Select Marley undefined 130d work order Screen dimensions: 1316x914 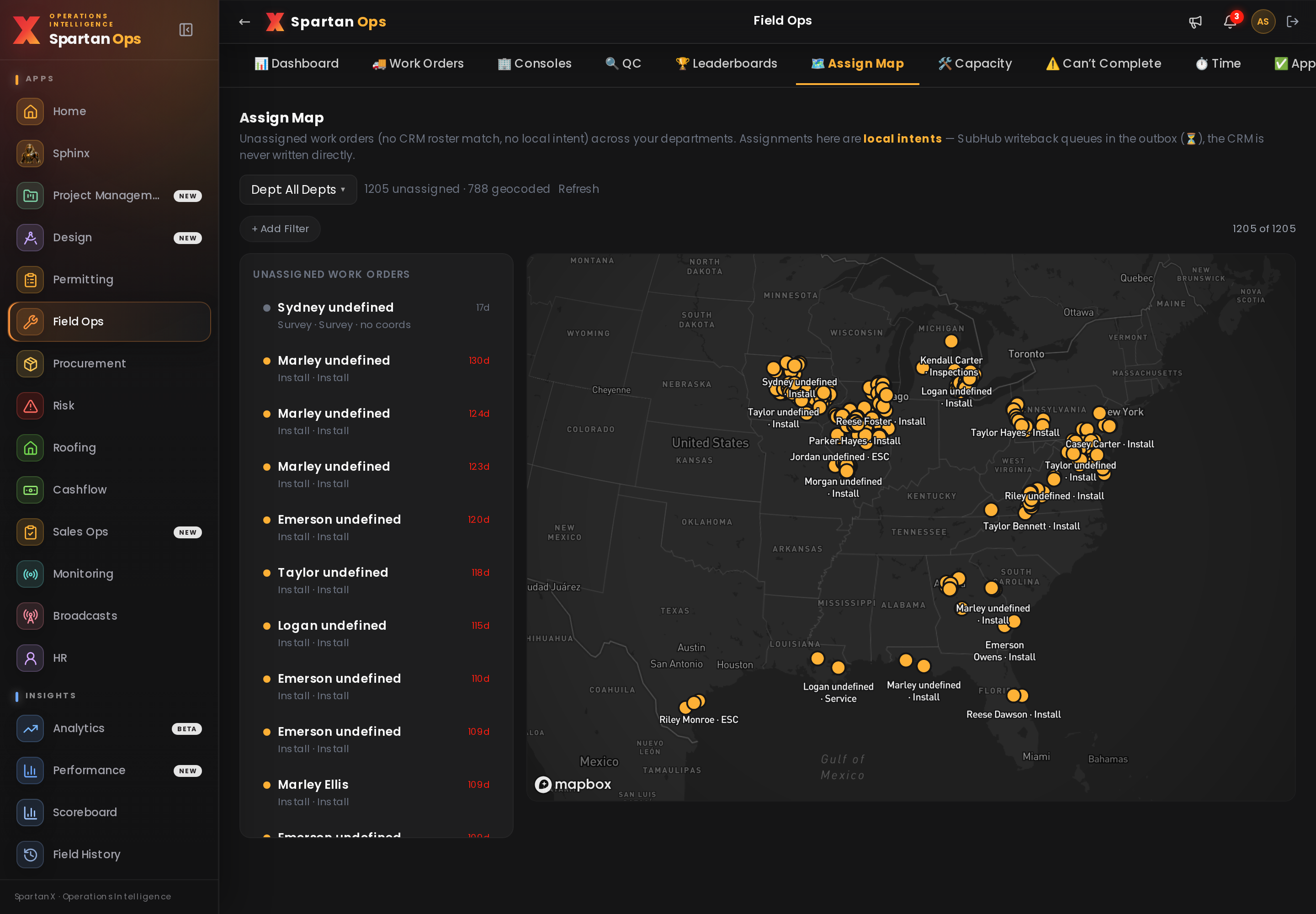(x=376, y=369)
